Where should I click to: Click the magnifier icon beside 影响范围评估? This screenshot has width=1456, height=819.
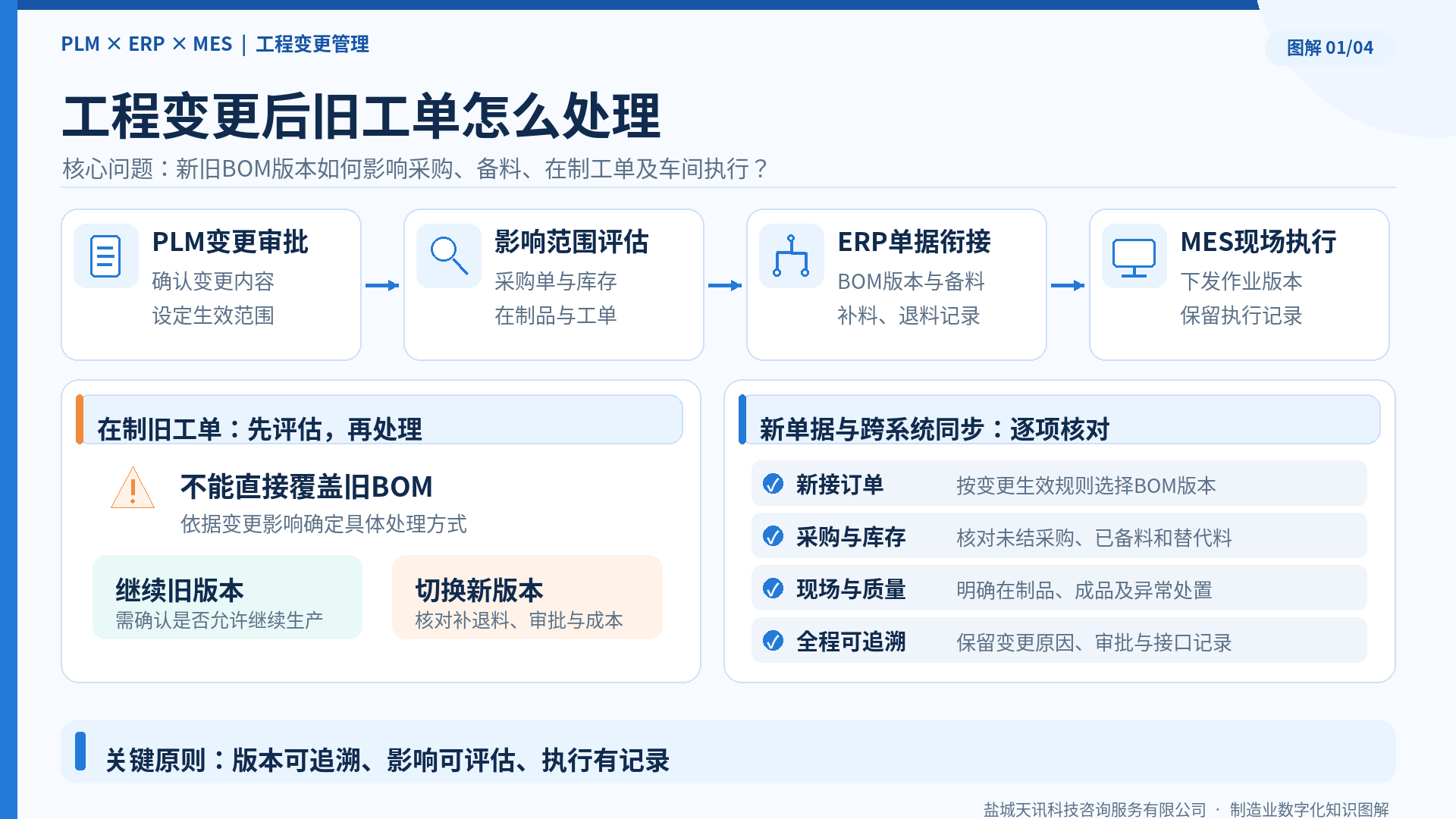click(449, 256)
